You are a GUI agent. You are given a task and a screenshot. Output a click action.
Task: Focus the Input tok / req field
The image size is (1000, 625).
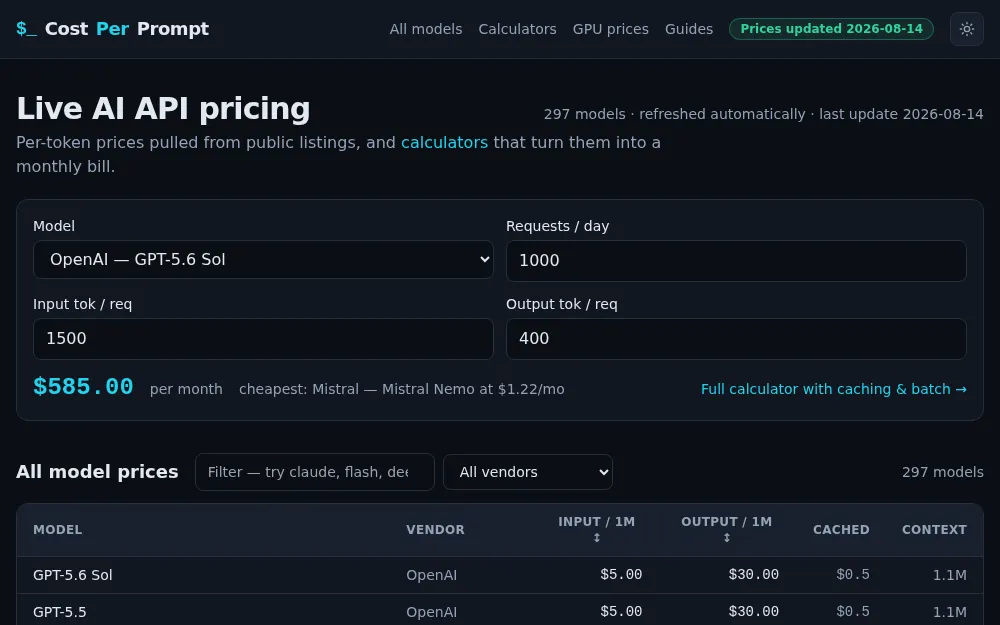pyautogui.click(x=263, y=339)
